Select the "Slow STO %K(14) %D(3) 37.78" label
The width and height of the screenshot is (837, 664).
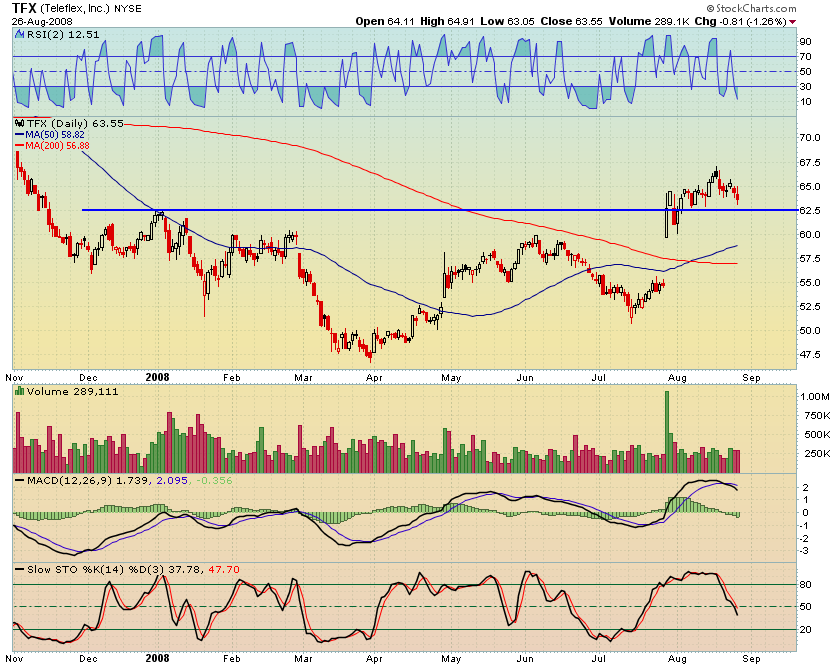114,570
